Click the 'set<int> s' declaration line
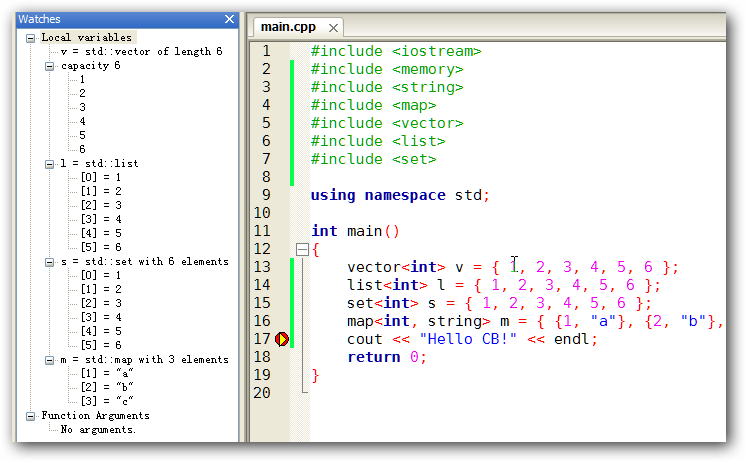 (x=500, y=304)
